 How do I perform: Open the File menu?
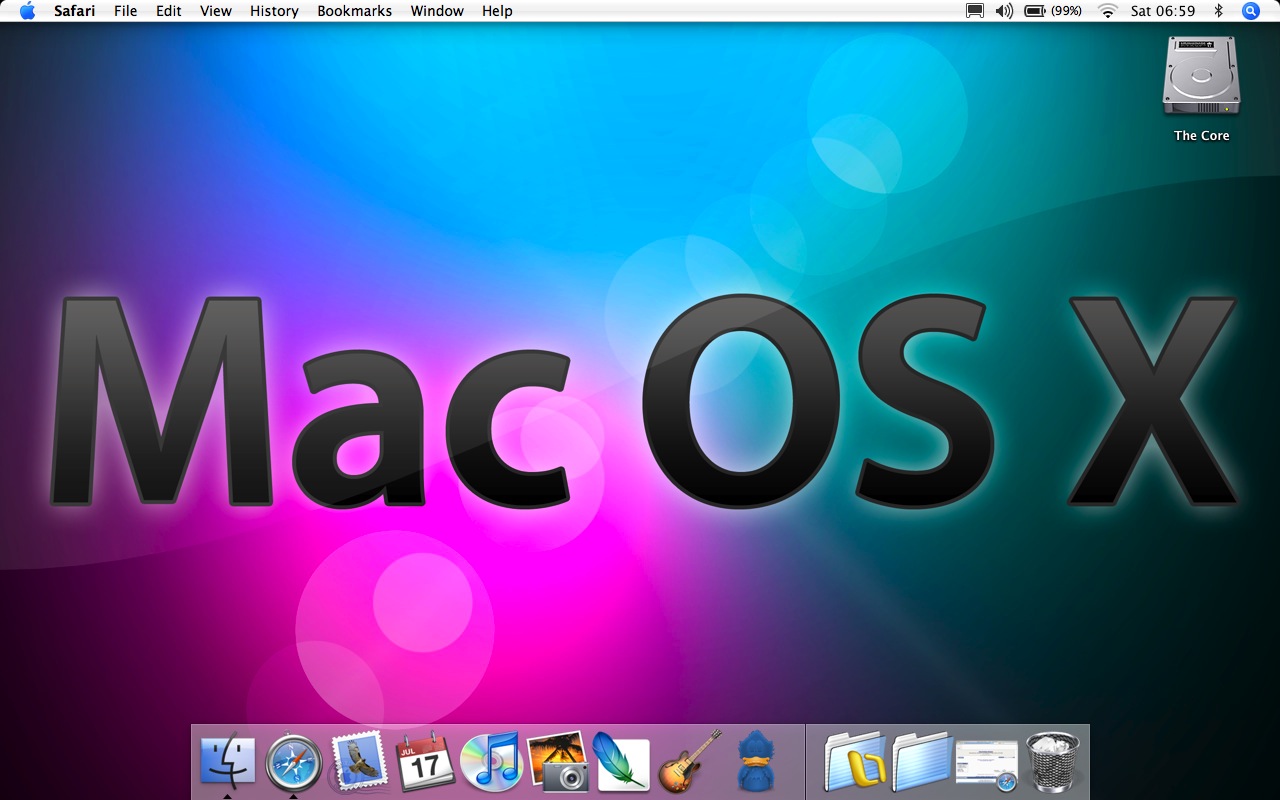point(126,11)
